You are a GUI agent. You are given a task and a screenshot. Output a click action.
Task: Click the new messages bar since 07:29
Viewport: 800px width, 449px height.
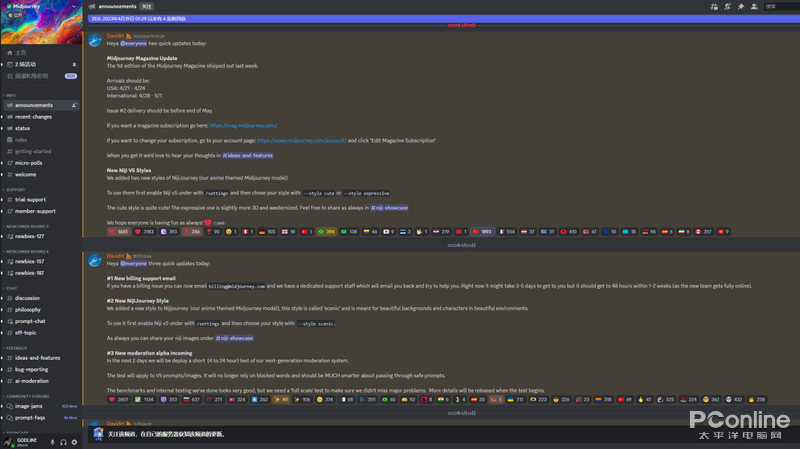coord(444,18)
